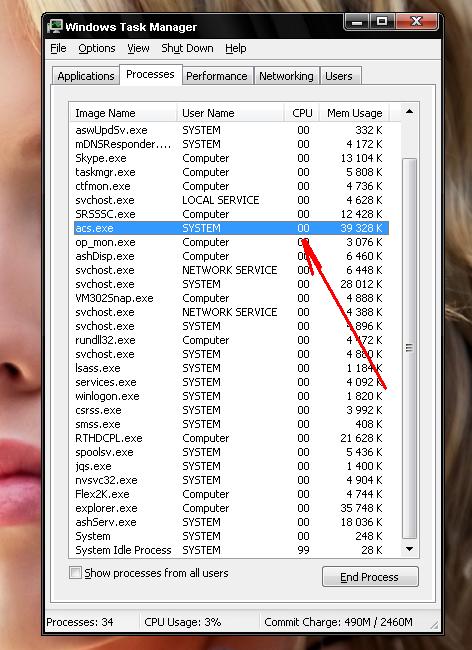Select the SRSSSC.exe process
The image size is (472, 650).
point(229,214)
